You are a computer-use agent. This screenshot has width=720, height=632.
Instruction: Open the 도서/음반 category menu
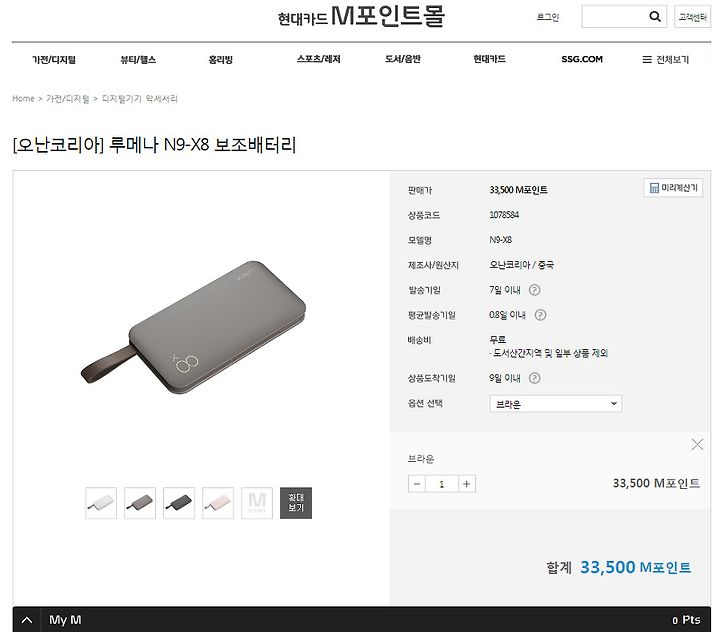click(x=403, y=59)
